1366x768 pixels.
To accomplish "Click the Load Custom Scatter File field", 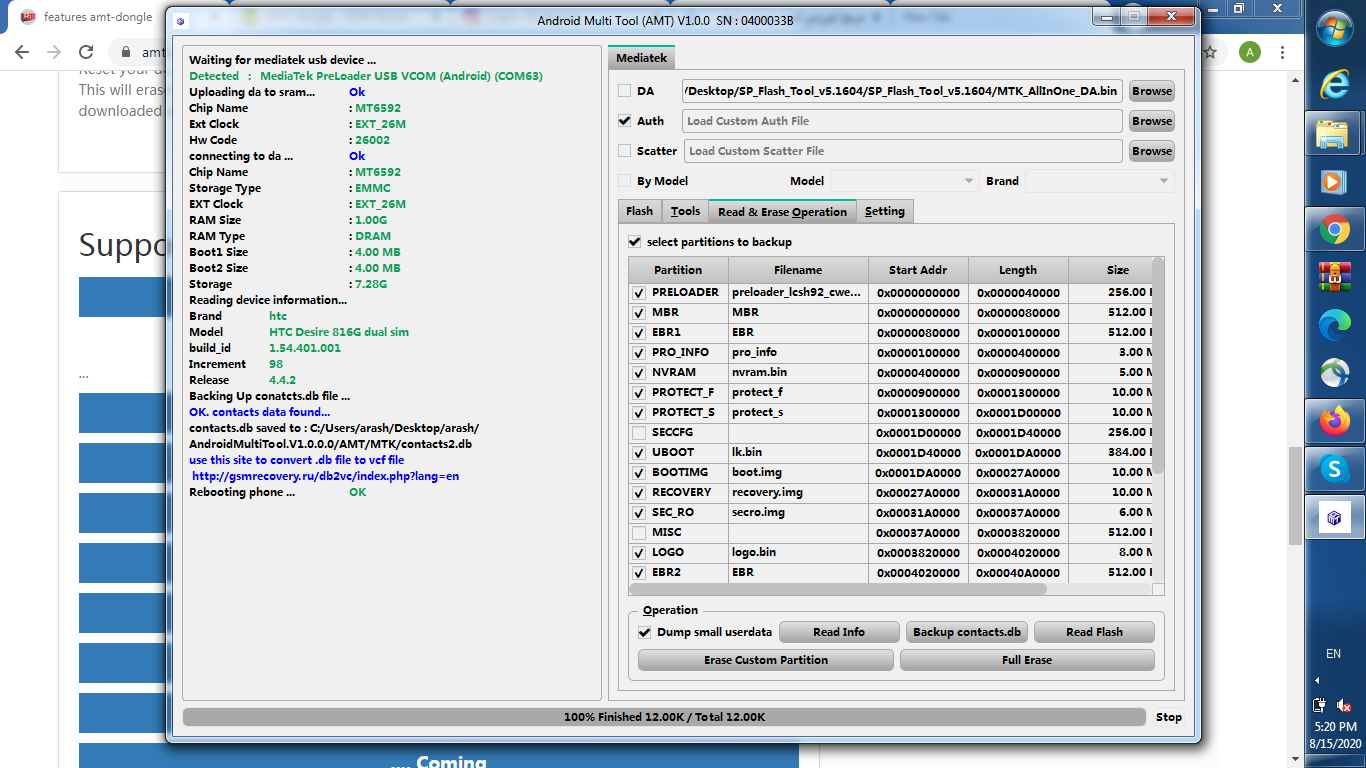I will point(902,151).
